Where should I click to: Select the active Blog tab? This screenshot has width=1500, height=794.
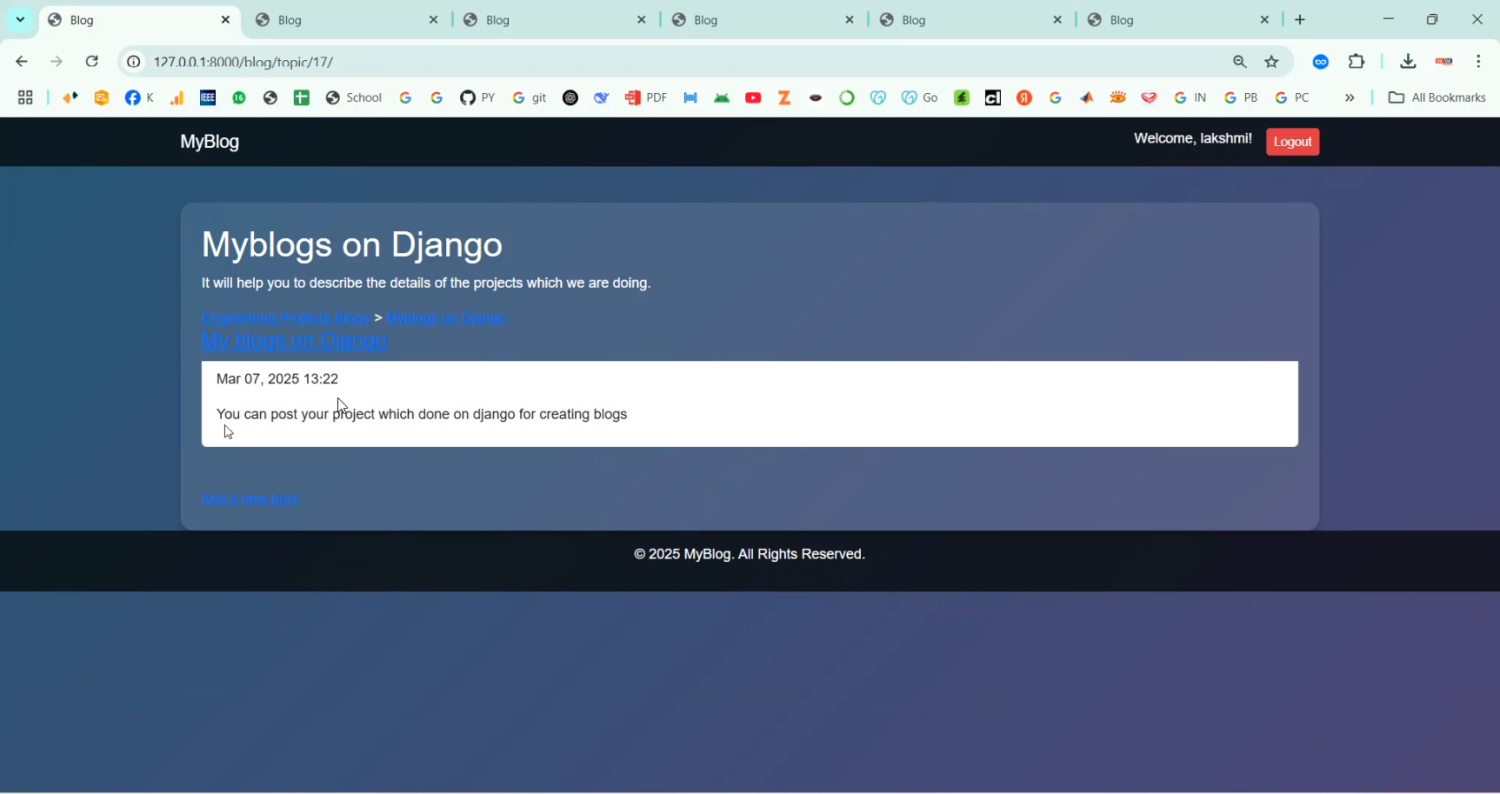pyautogui.click(x=140, y=20)
